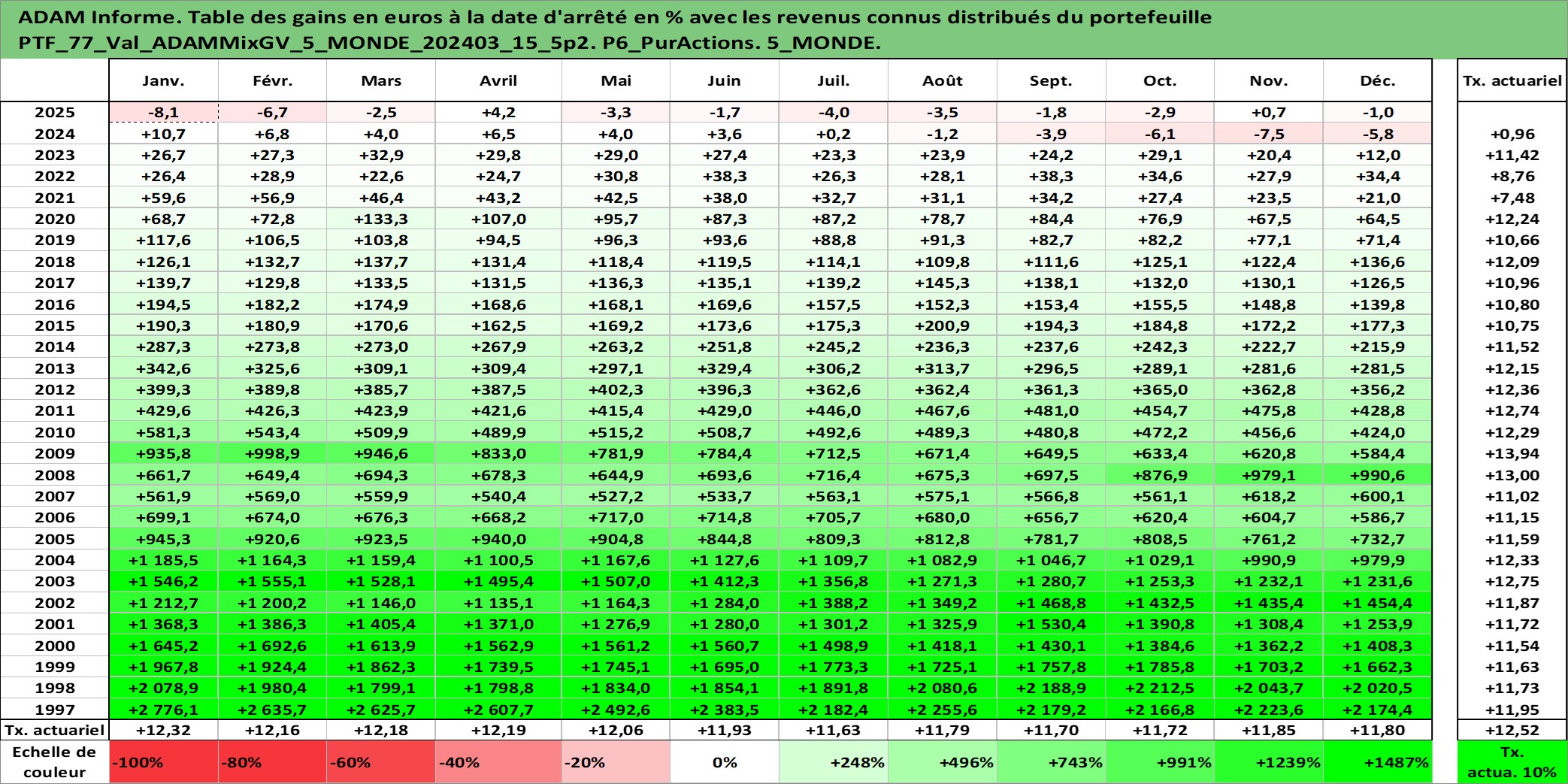Select the 1997 year row label
The image size is (1568, 784).
point(55,710)
